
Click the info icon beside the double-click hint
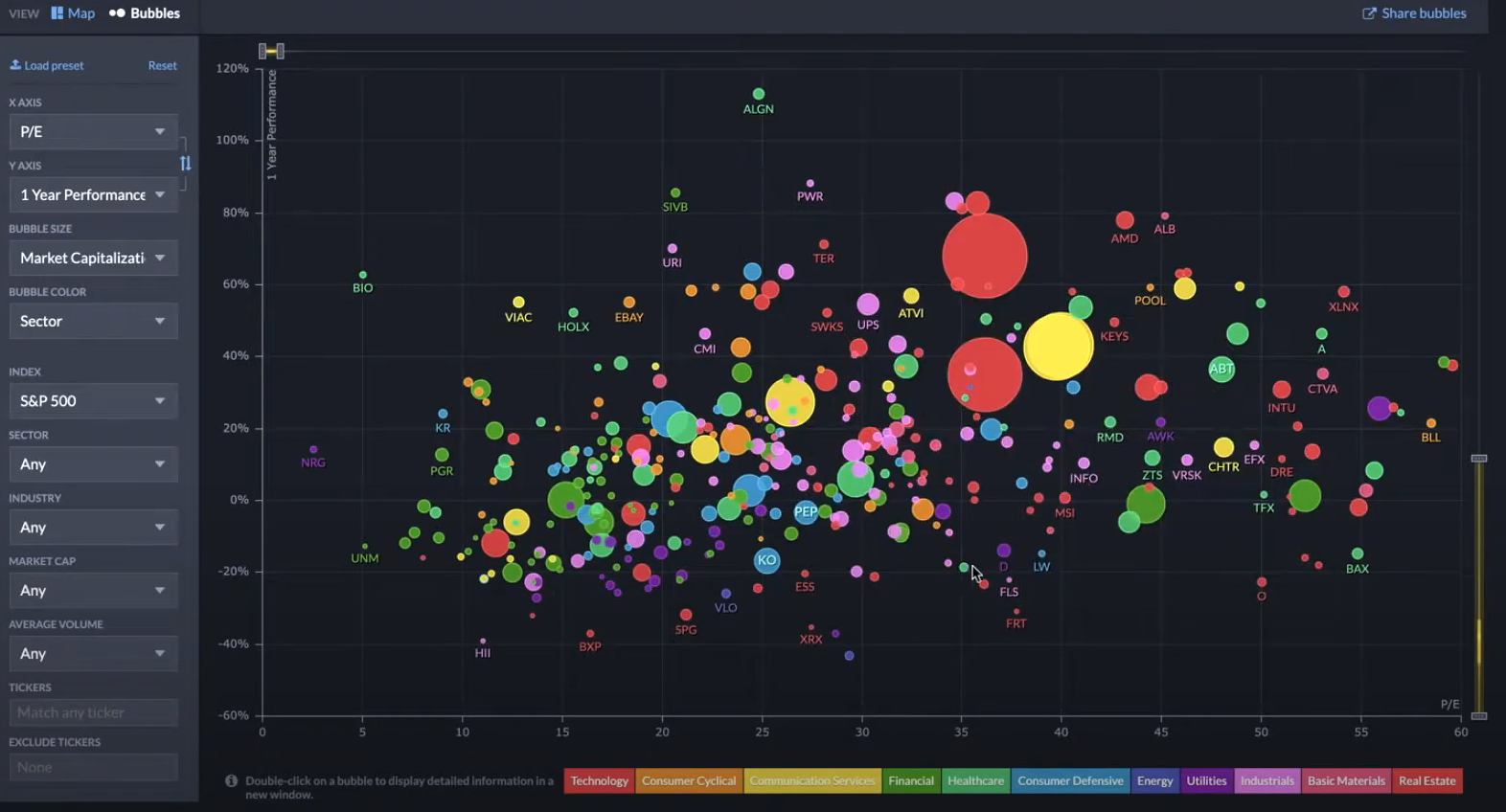point(231,780)
